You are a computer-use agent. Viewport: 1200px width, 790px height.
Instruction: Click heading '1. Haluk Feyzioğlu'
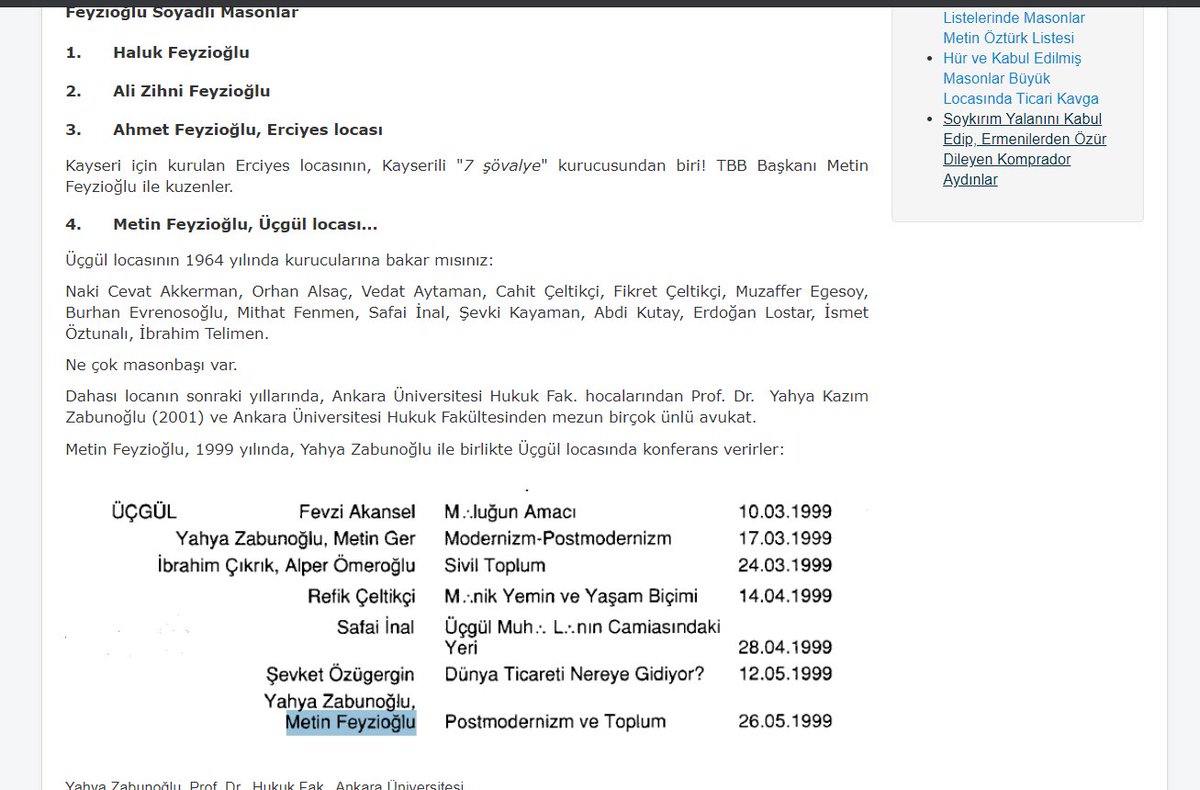pyautogui.click(x=157, y=52)
